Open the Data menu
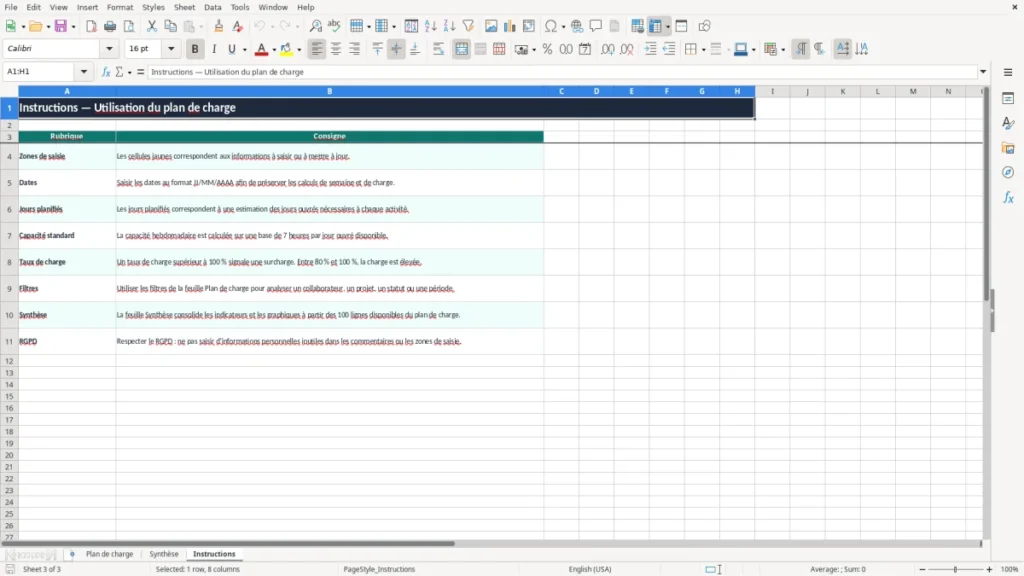 [x=212, y=7]
